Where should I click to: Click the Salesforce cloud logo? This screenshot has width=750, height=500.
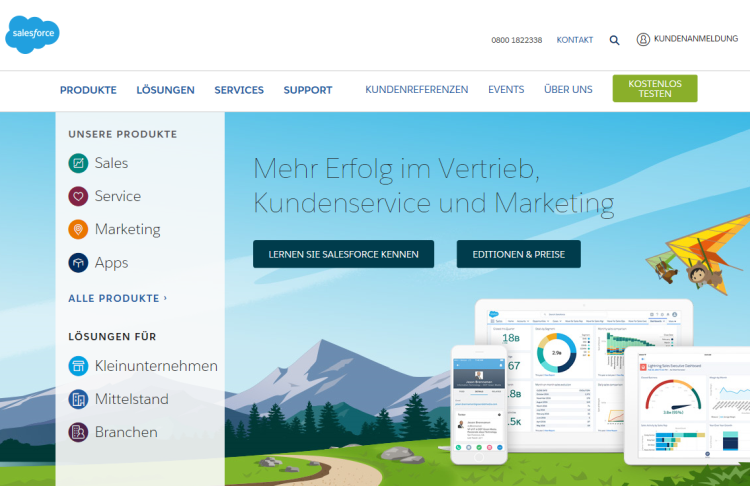(x=33, y=35)
